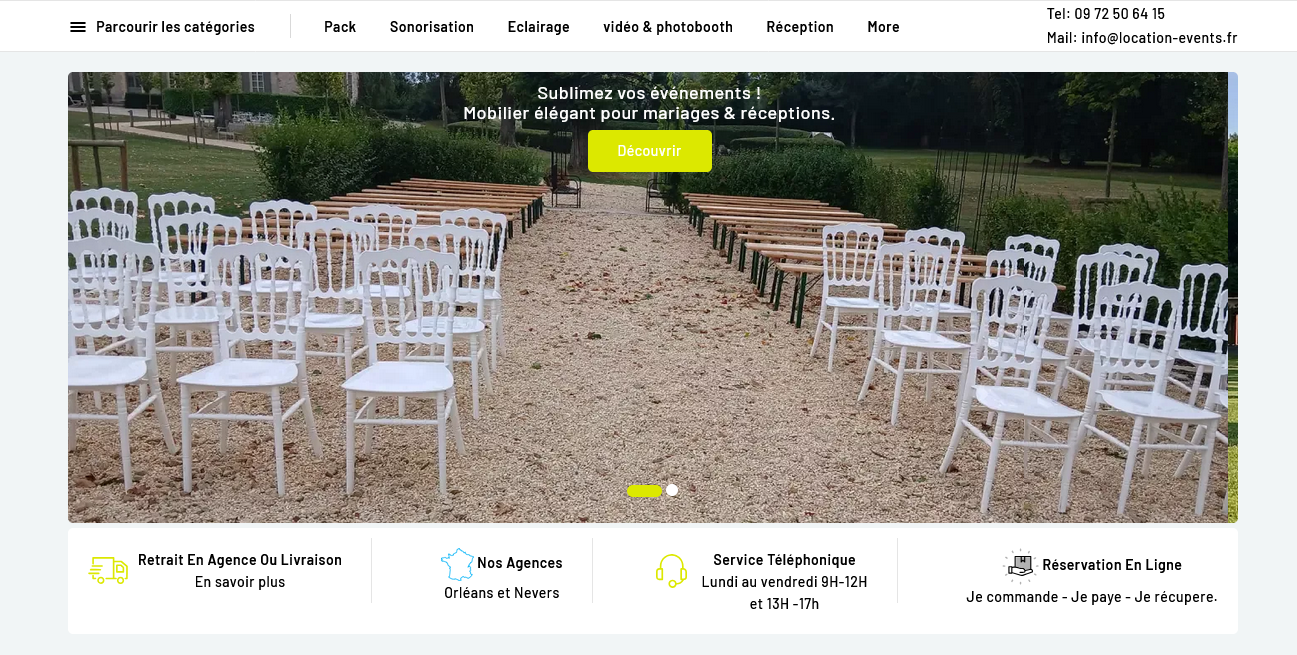The height and width of the screenshot is (655, 1297).
Task: Click the info@location-events.fr email address
Action: pos(1159,38)
